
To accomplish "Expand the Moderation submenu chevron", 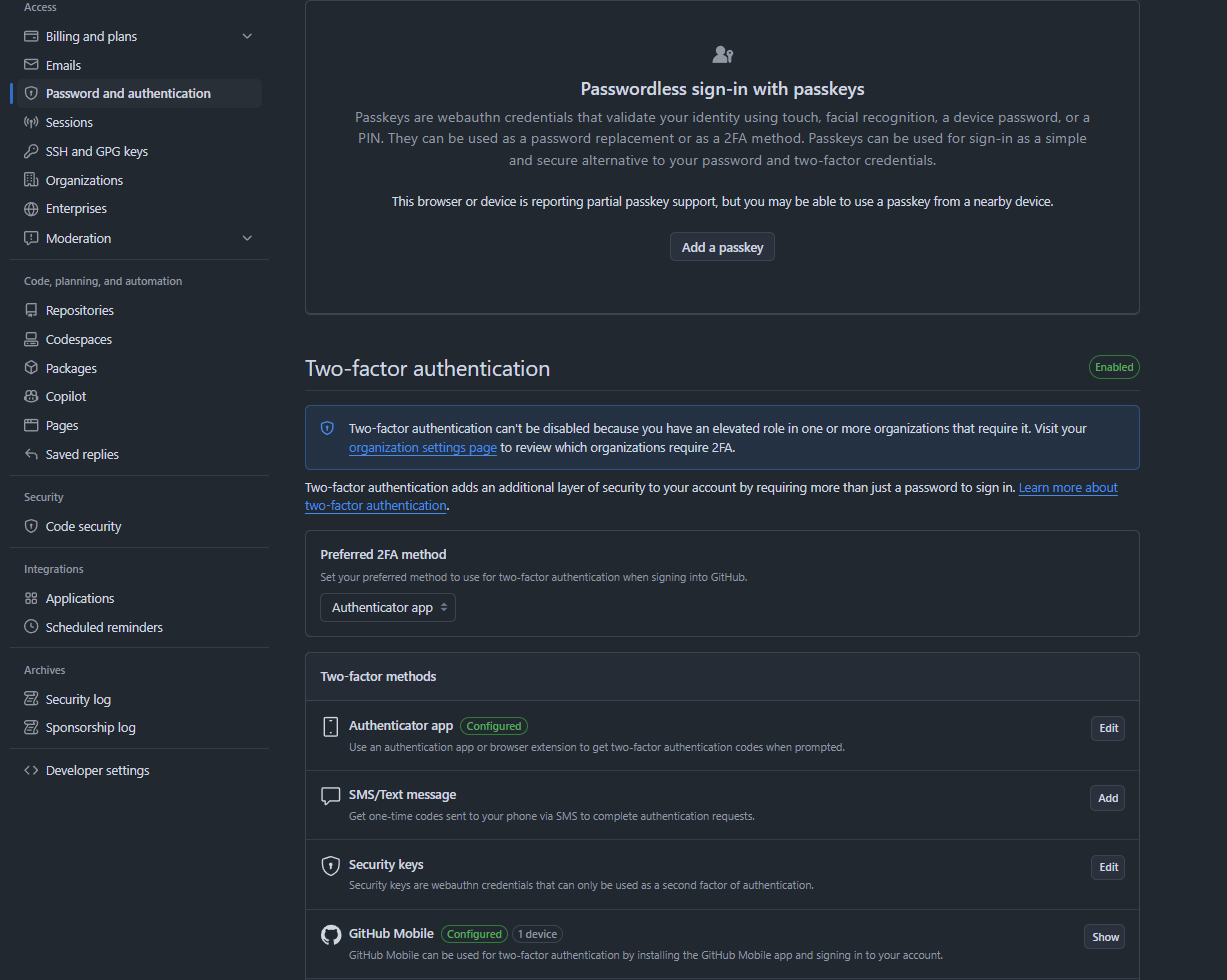I will pos(247,239).
